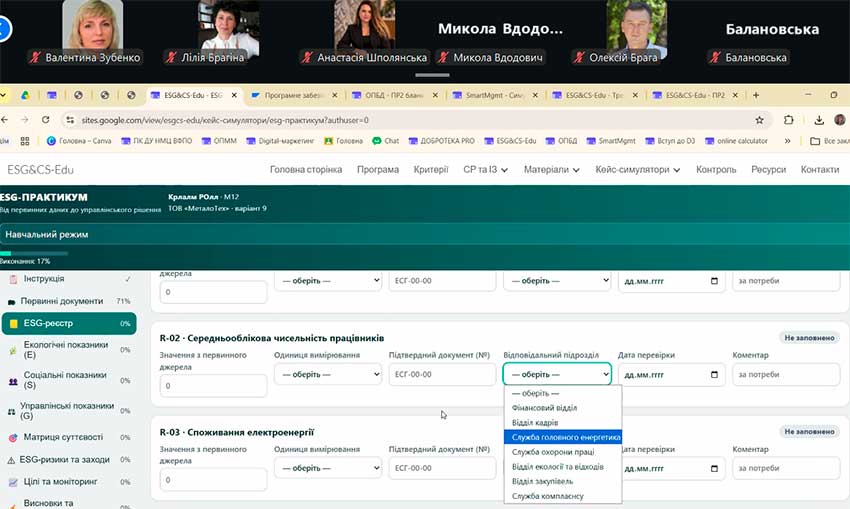This screenshot has width=850, height=509.
Task: Click R-03 value input field
Action: pos(213,480)
